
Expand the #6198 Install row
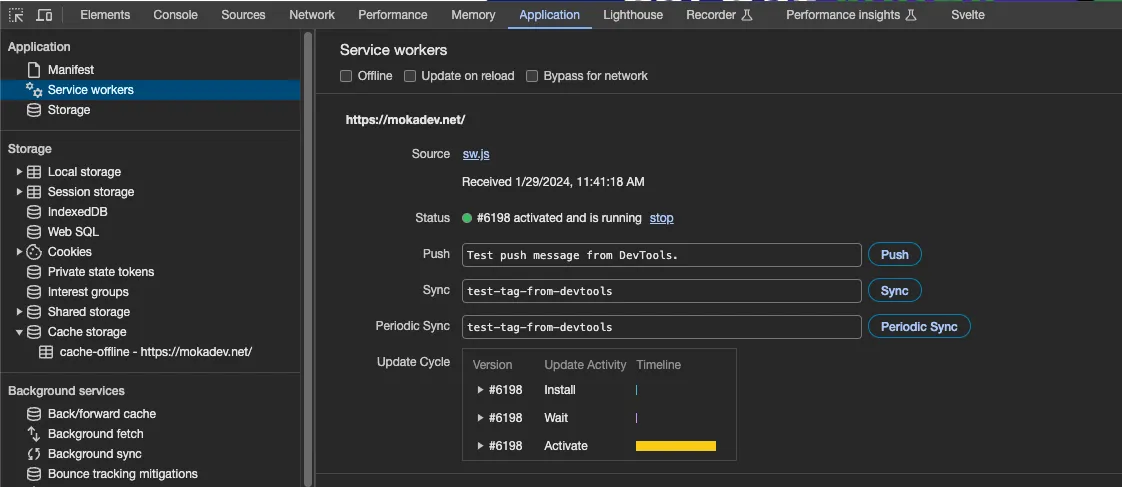(x=481, y=390)
